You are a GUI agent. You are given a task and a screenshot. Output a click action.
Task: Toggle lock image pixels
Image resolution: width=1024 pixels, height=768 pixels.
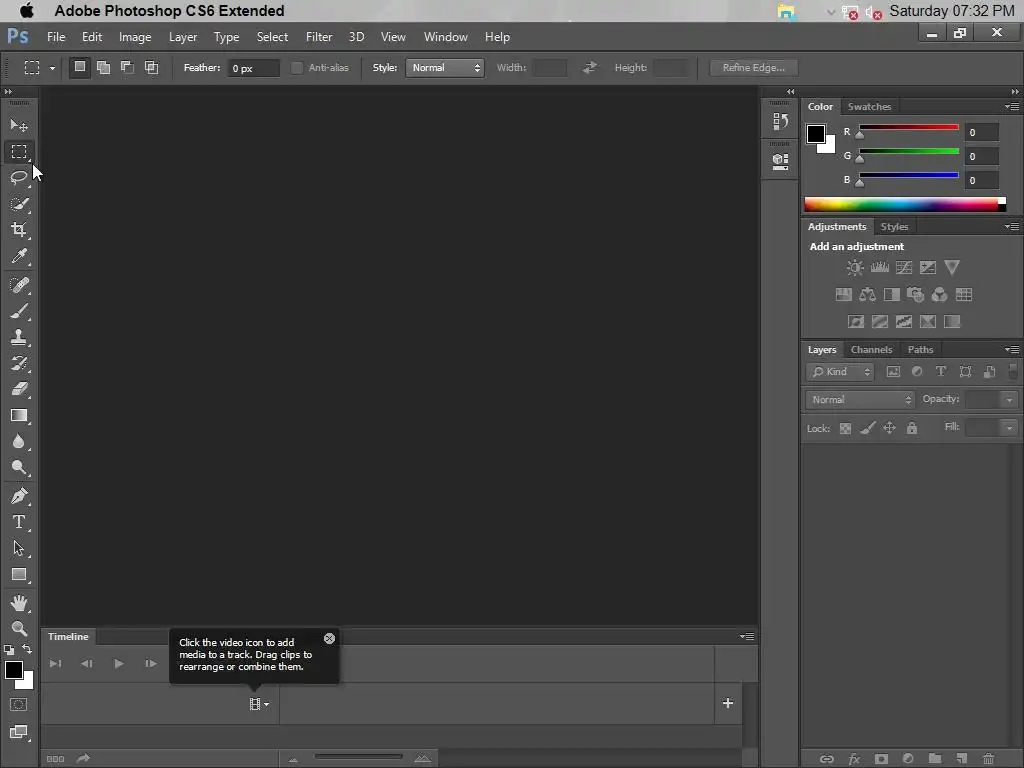pos(867,428)
